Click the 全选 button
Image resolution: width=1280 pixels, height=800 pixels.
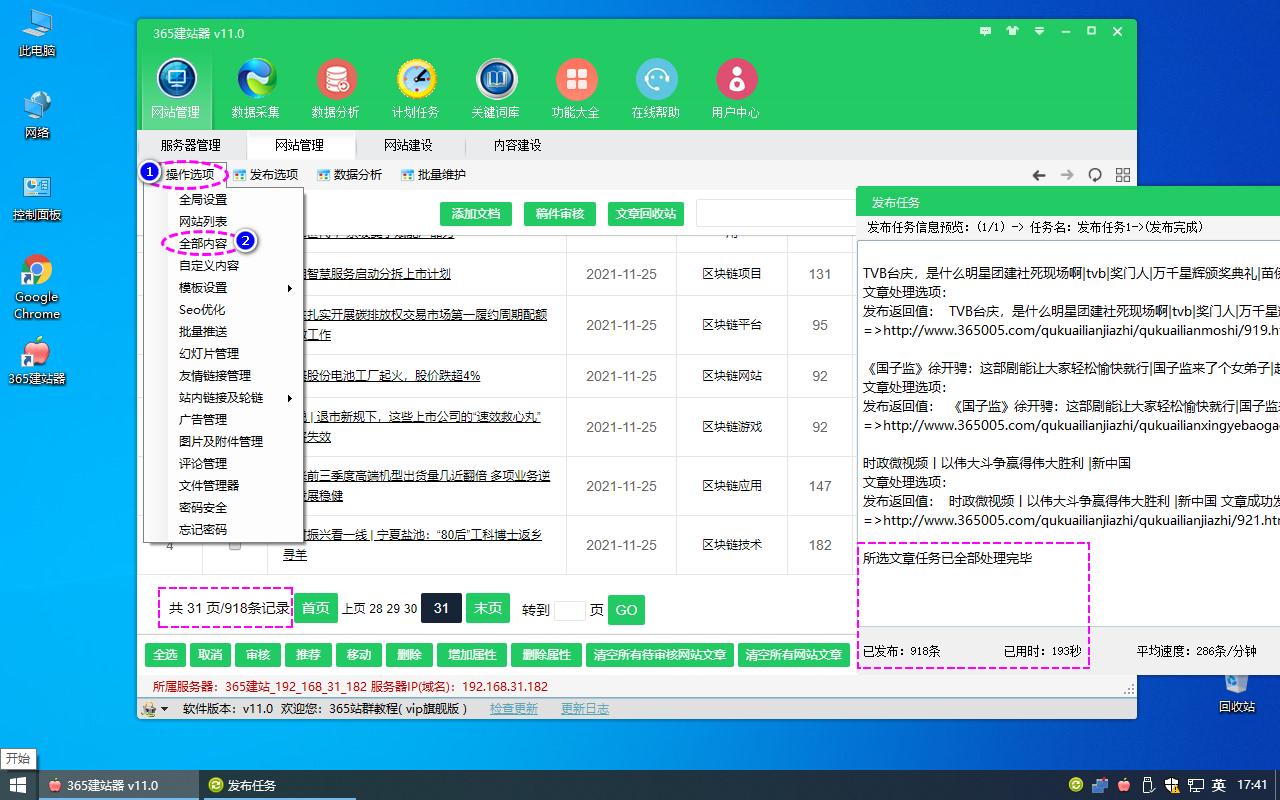[165, 655]
